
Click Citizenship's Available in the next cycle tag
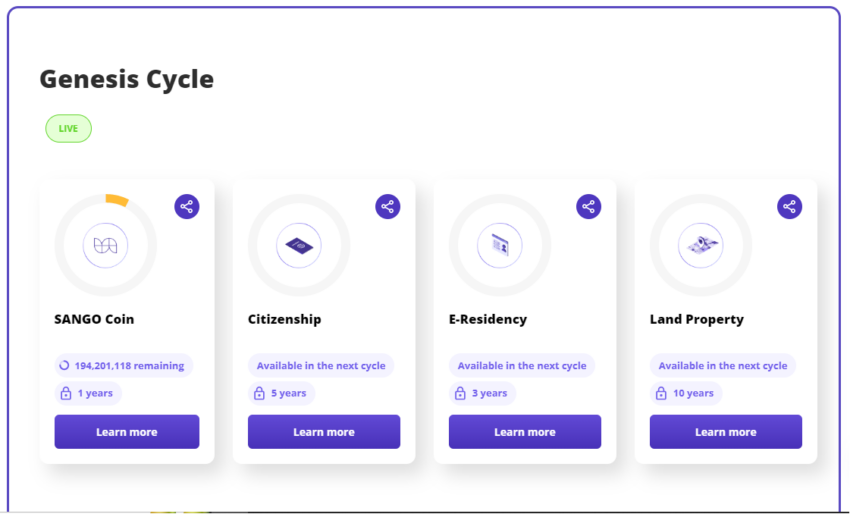point(321,365)
